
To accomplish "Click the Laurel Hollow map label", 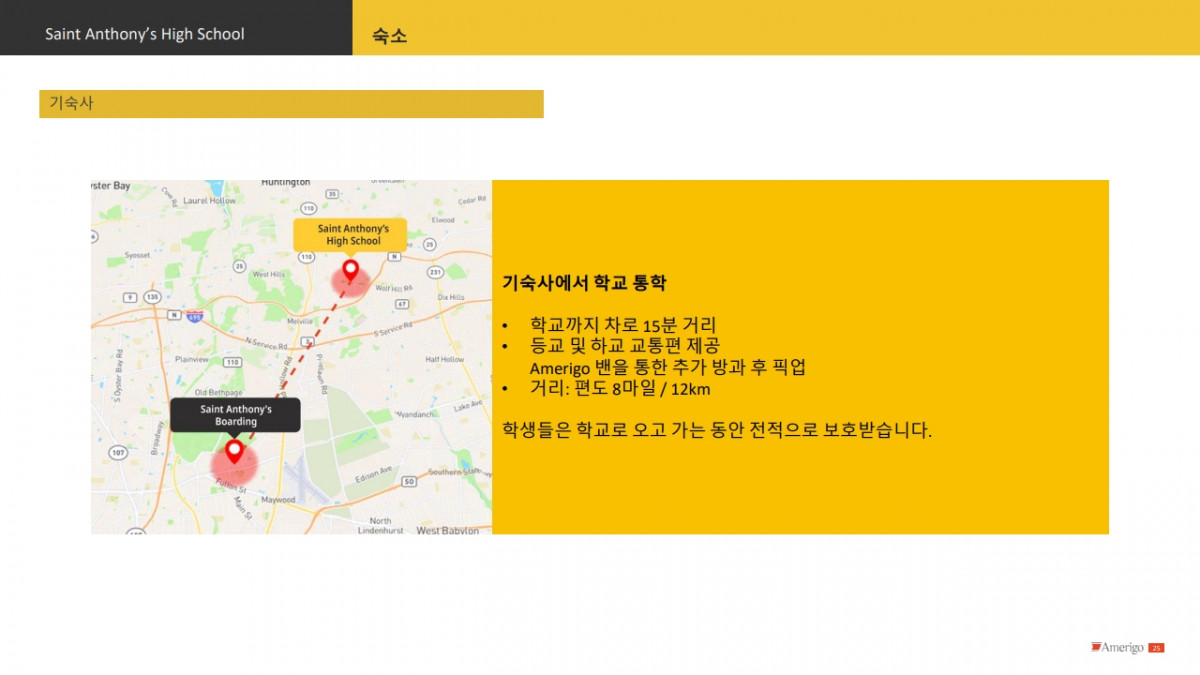I will 209,200.
